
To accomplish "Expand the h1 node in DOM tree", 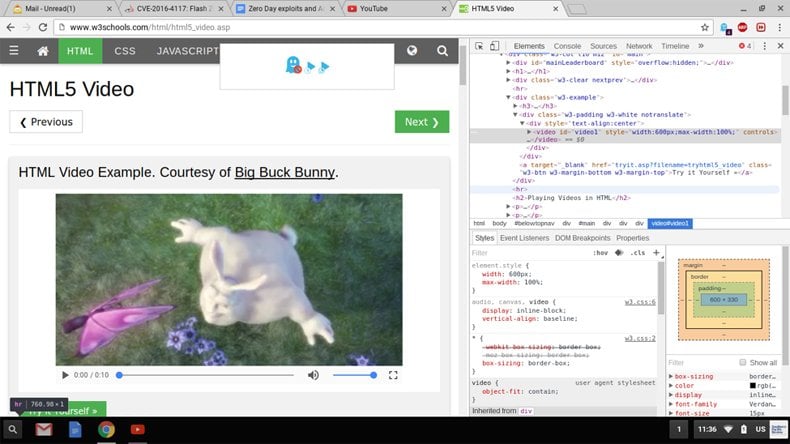I will click(508, 72).
